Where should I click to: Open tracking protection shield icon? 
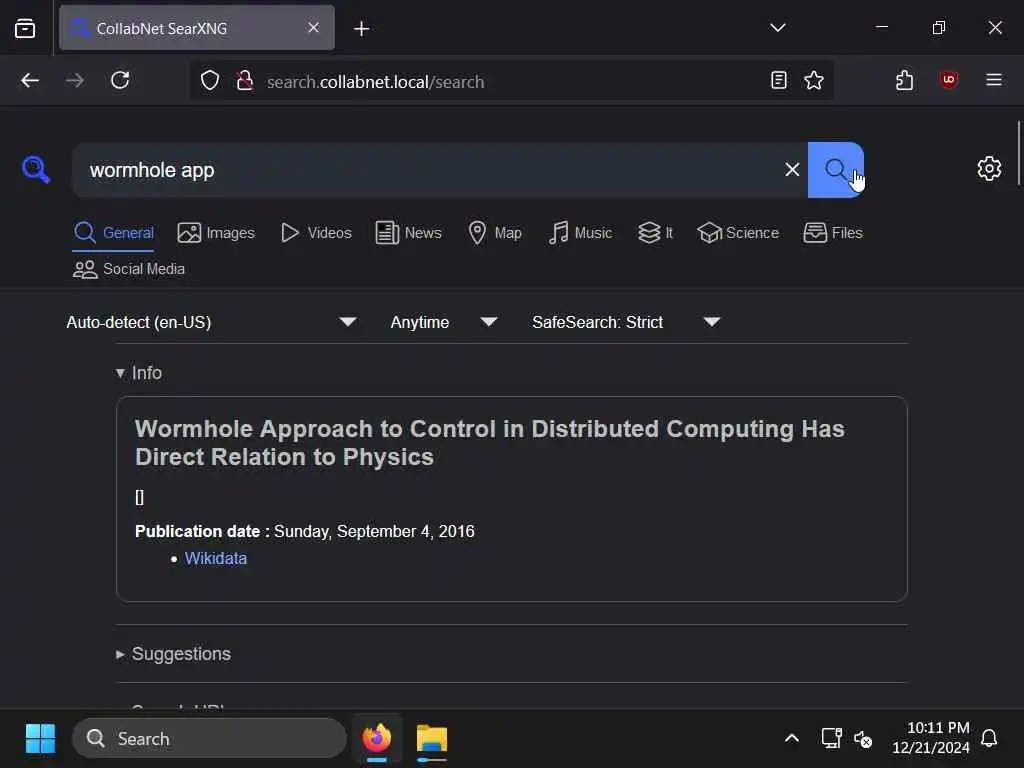pos(210,81)
